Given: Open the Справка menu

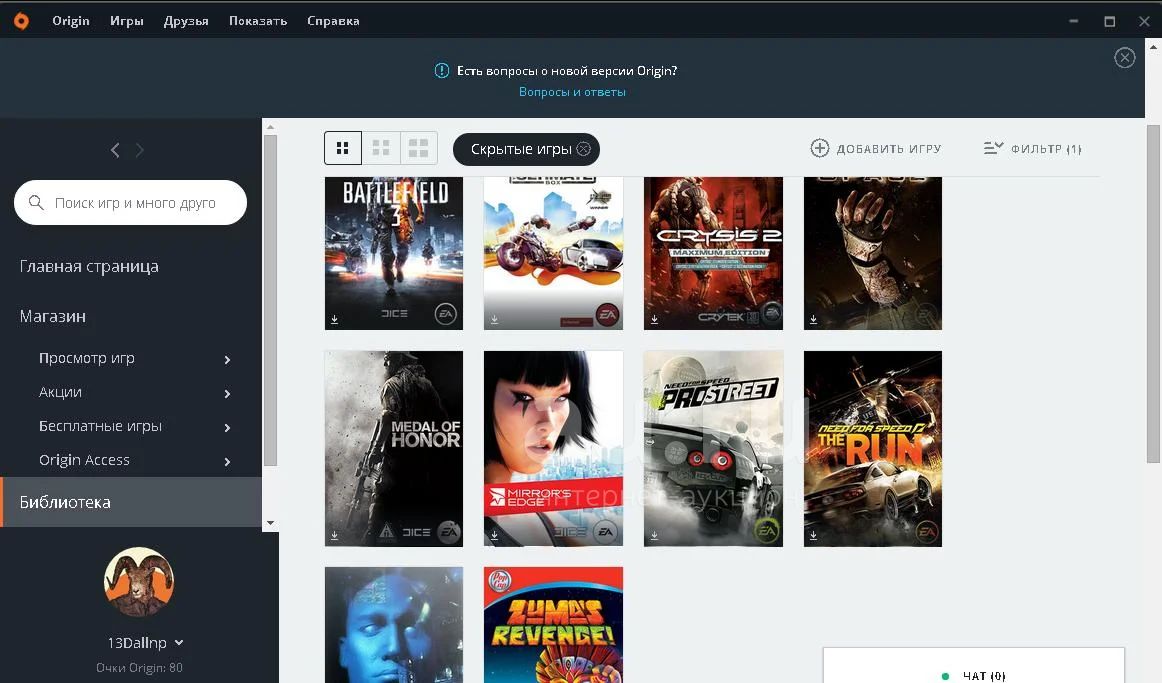Looking at the screenshot, I should click(333, 21).
